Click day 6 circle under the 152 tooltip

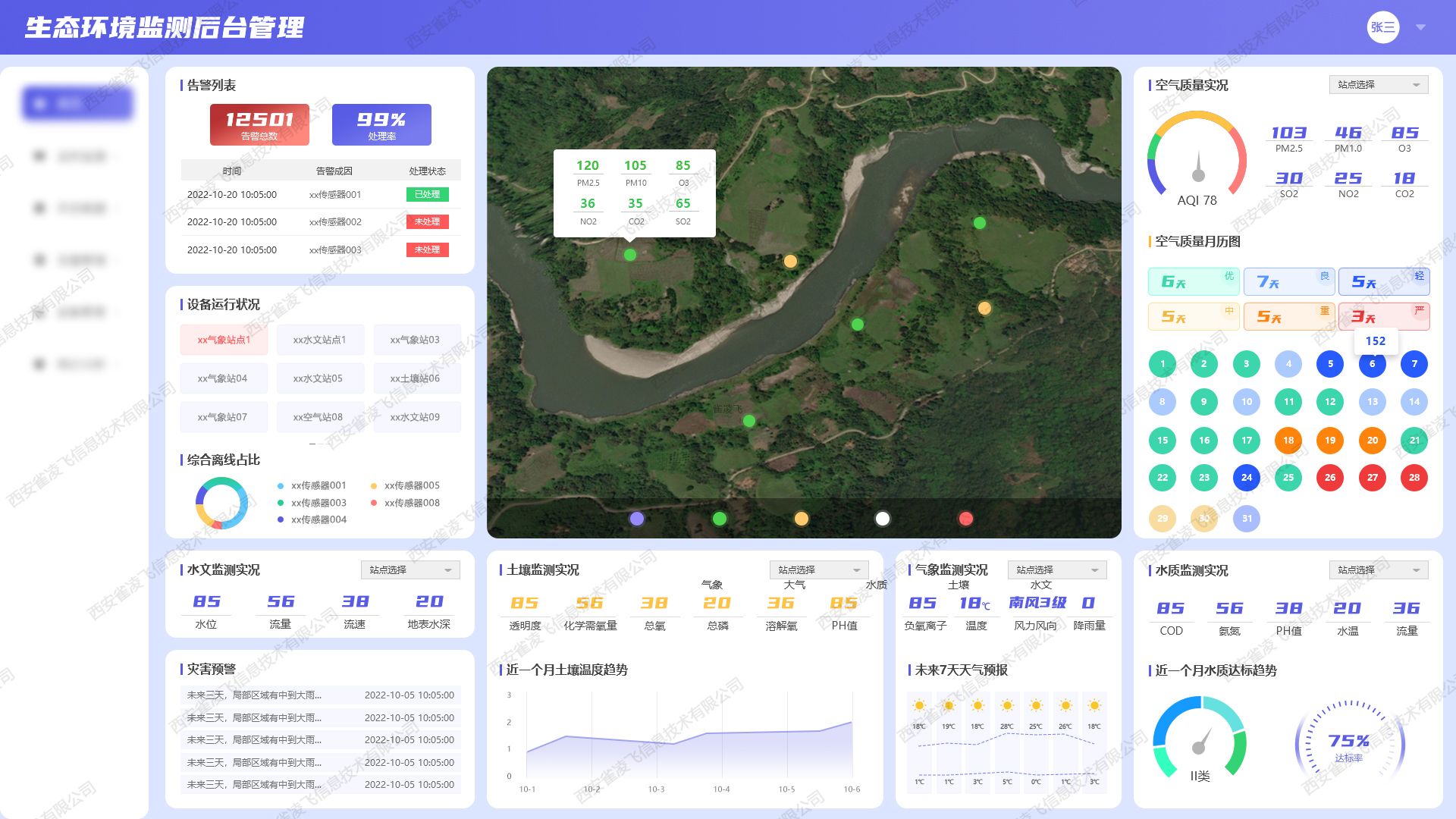1372,364
